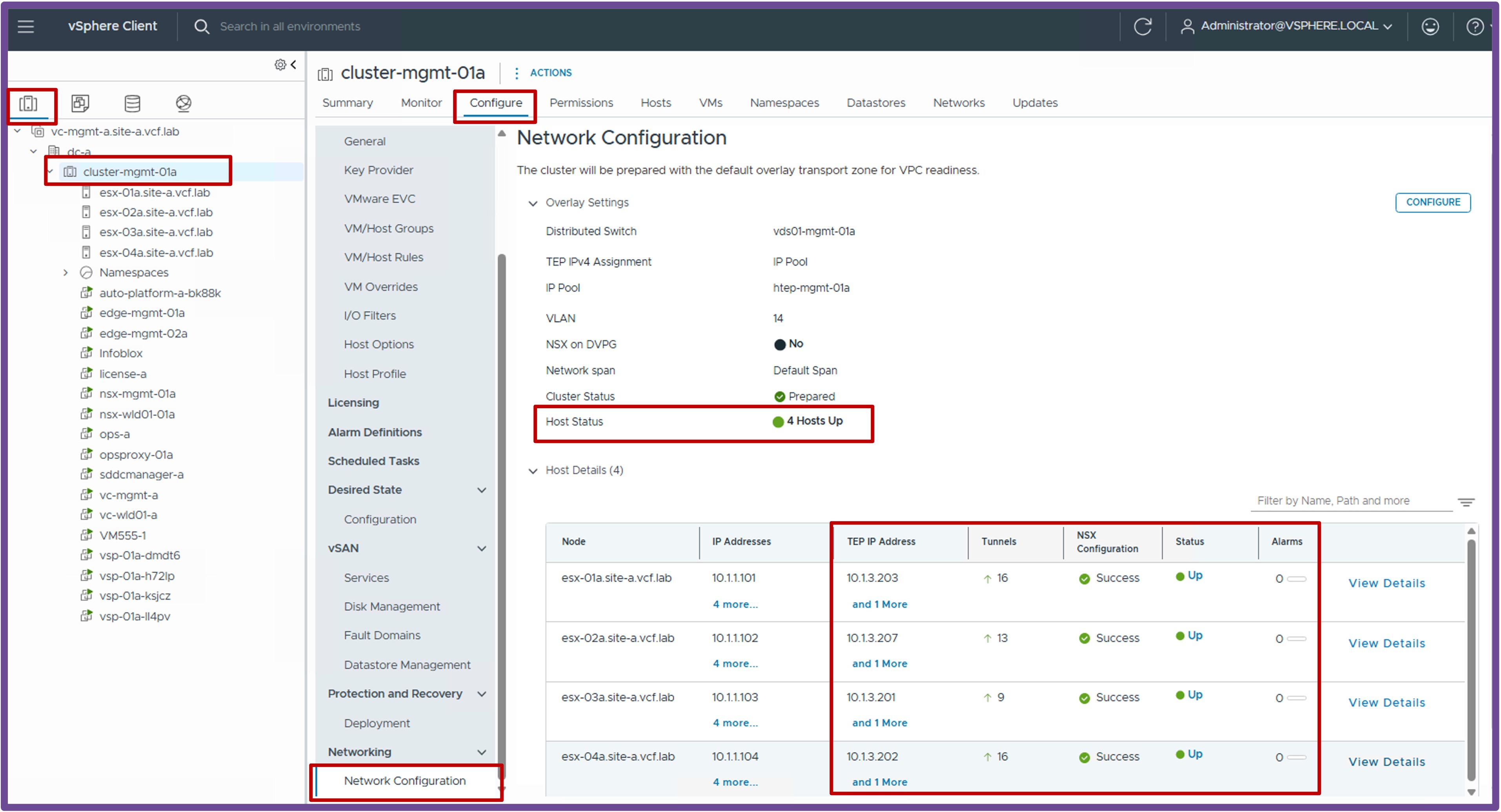Image resolution: width=1501 pixels, height=812 pixels.
Task: Open the hamburger main menu
Action: (x=25, y=26)
